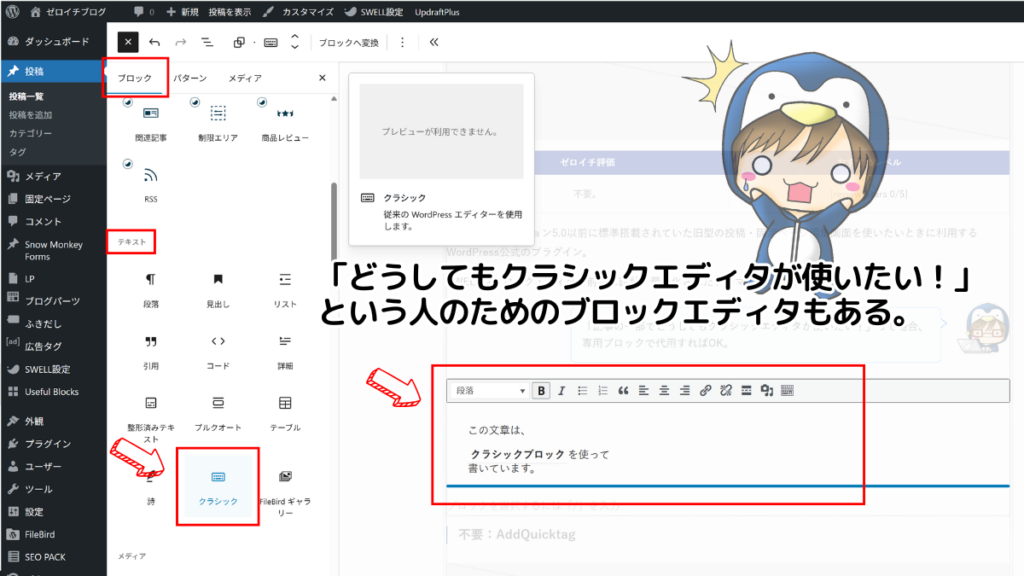Align text right in classic toolbar

point(684,391)
